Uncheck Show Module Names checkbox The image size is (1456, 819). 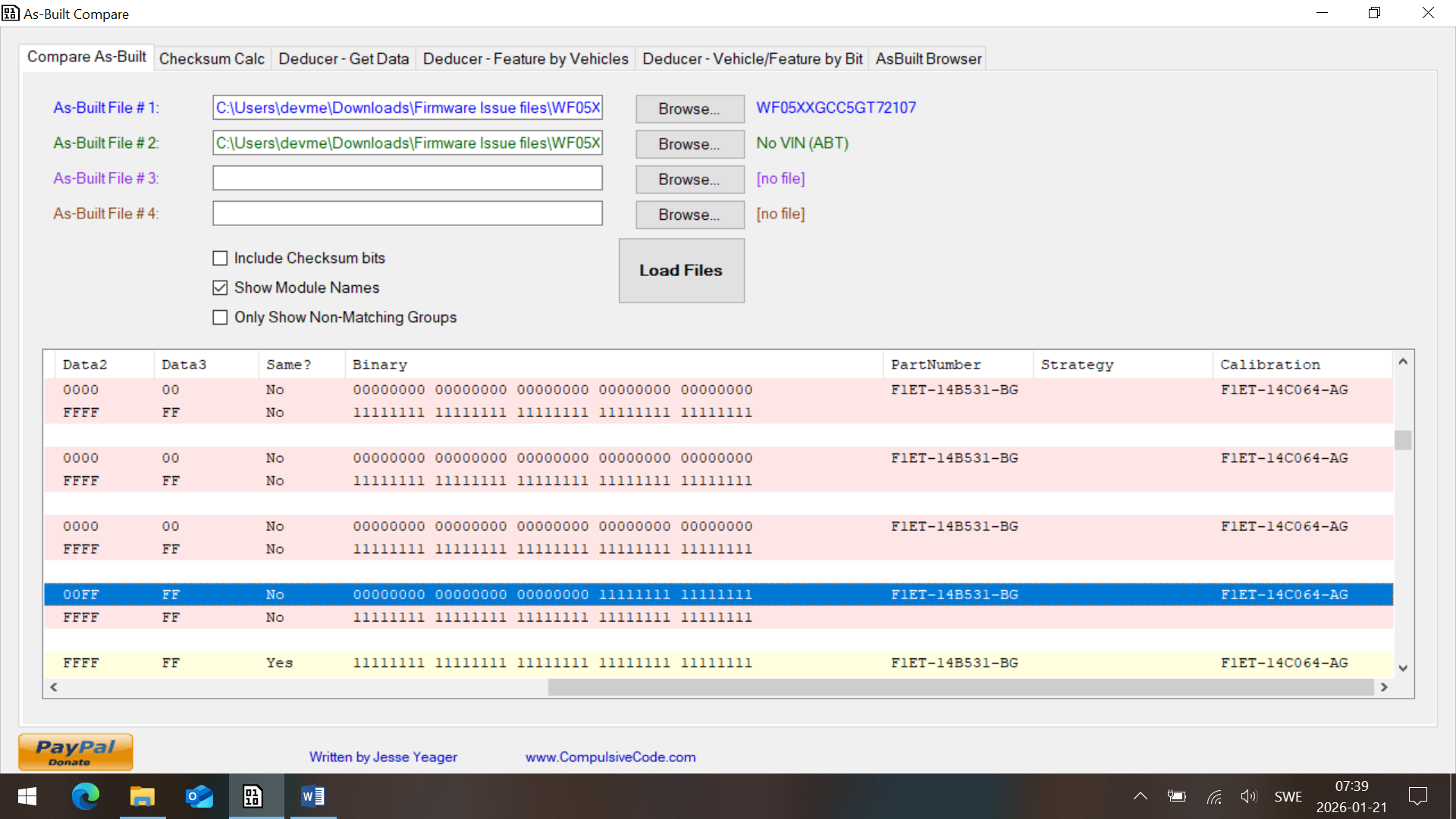point(221,288)
